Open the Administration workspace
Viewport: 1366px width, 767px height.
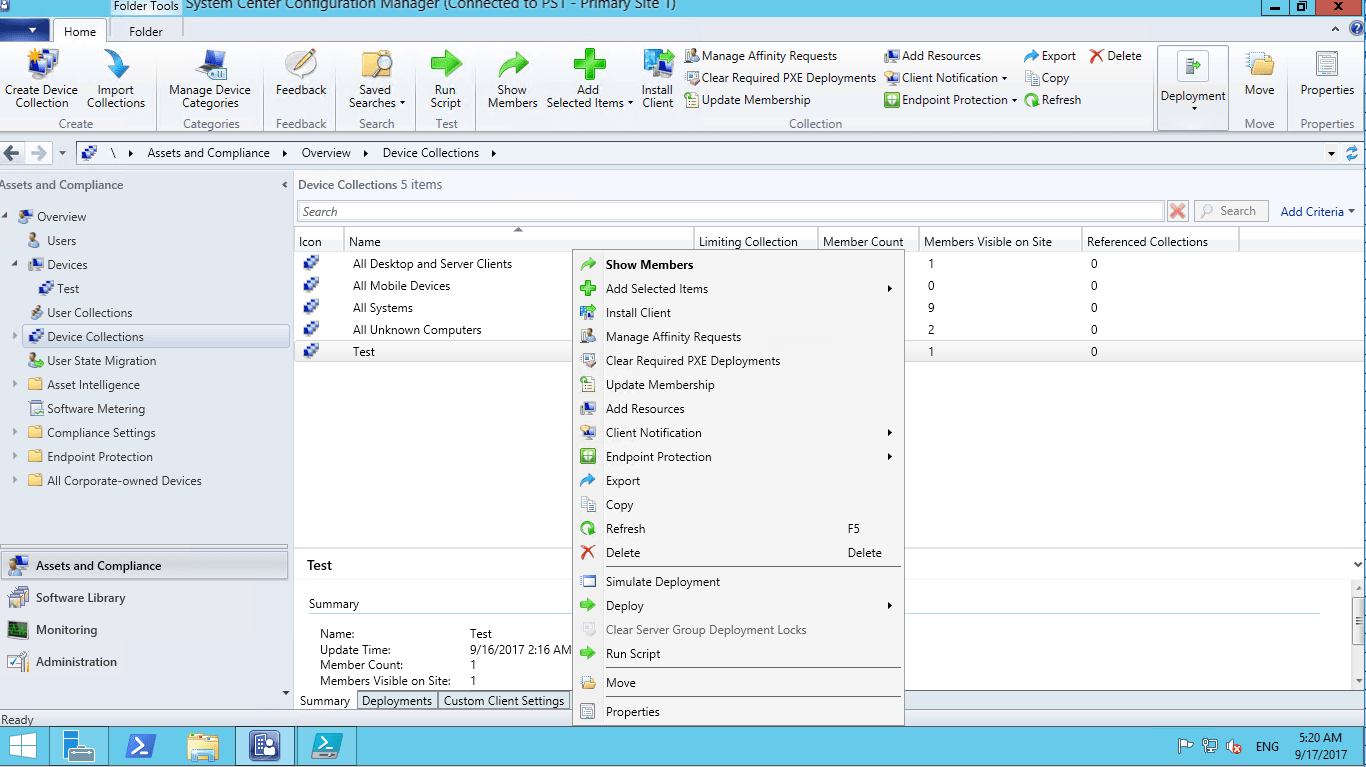click(144, 662)
